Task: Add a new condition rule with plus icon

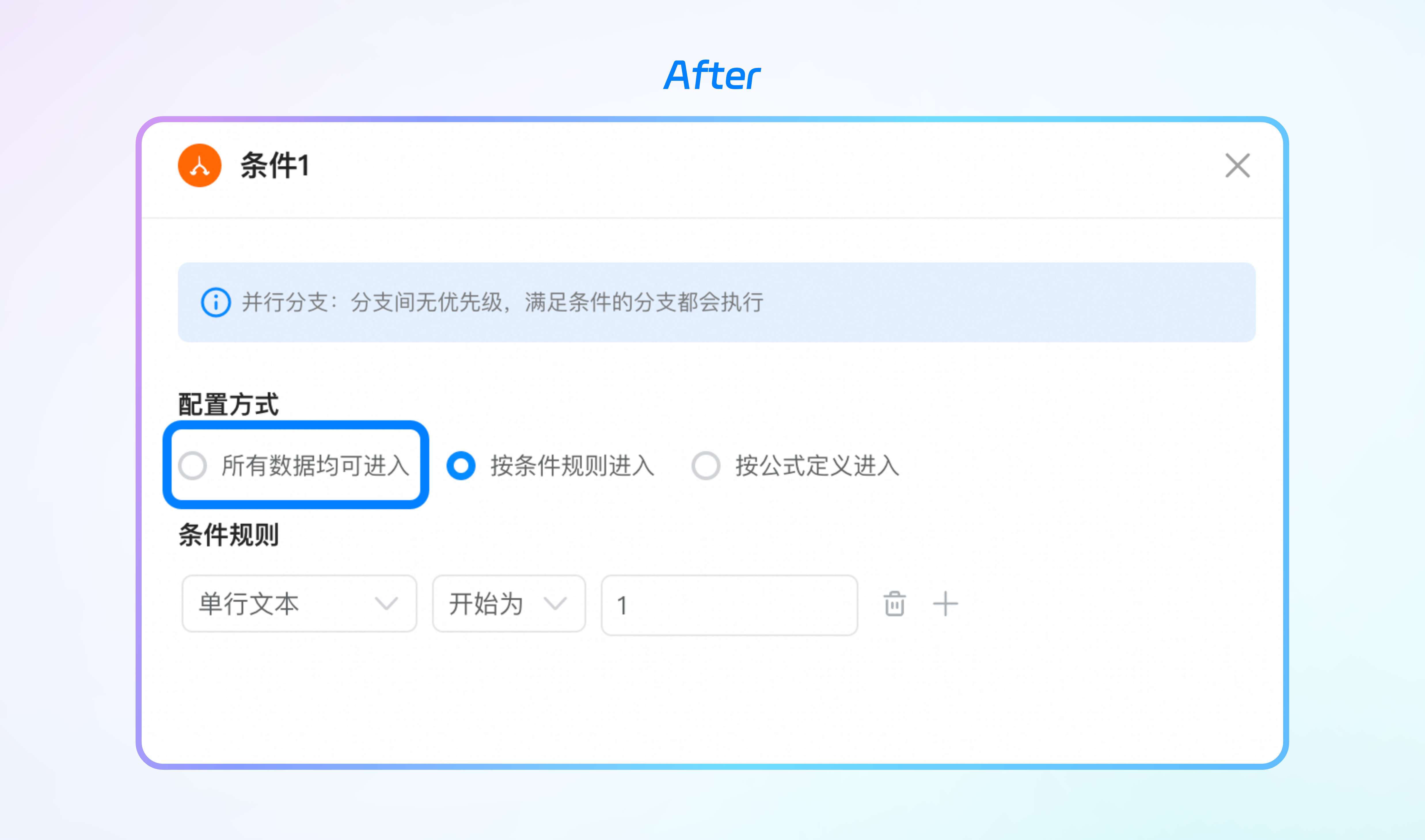Action: pyautogui.click(x=945, y=604)
